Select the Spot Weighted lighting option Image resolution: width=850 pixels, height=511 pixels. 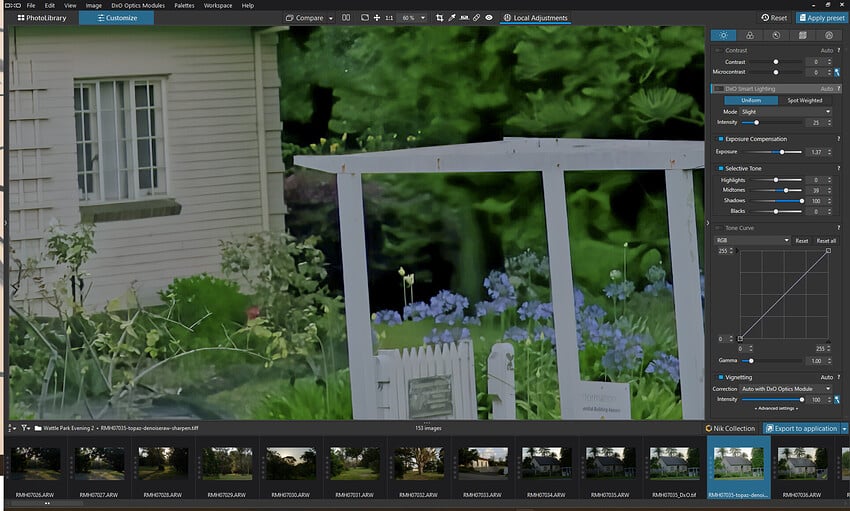(x=804, y=100)
